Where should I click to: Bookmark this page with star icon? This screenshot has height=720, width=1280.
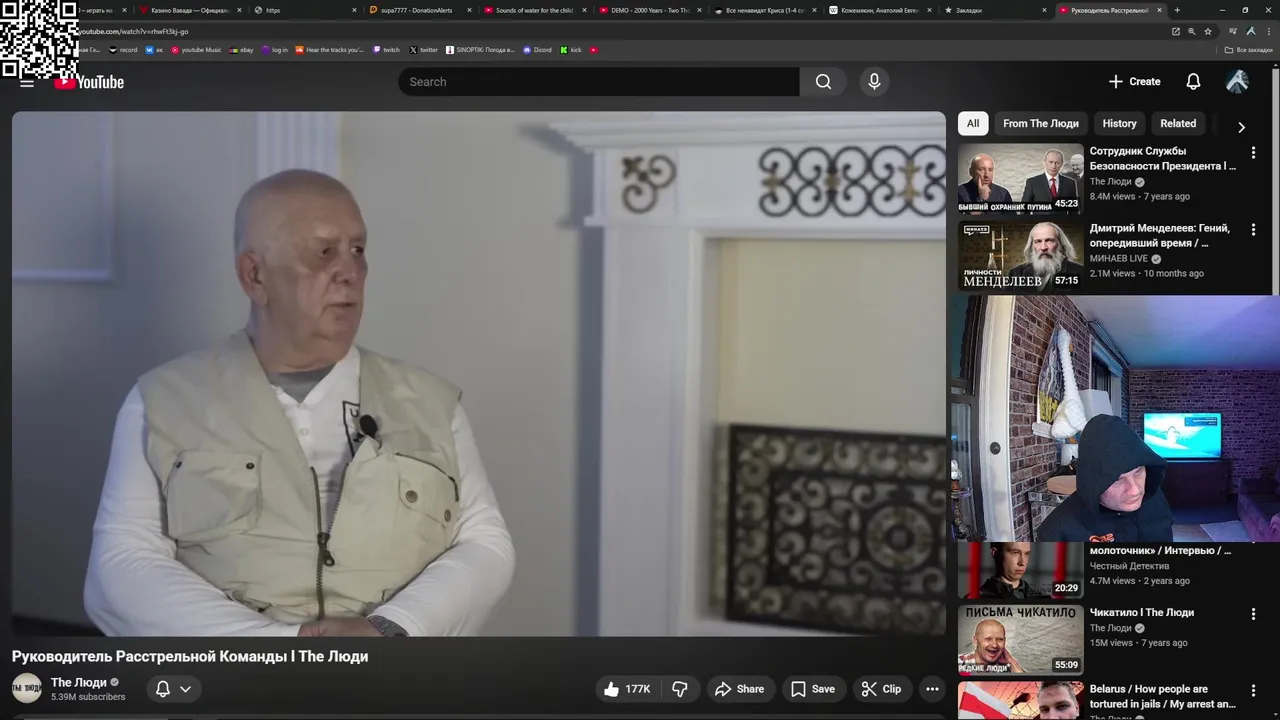(1207, 31)
